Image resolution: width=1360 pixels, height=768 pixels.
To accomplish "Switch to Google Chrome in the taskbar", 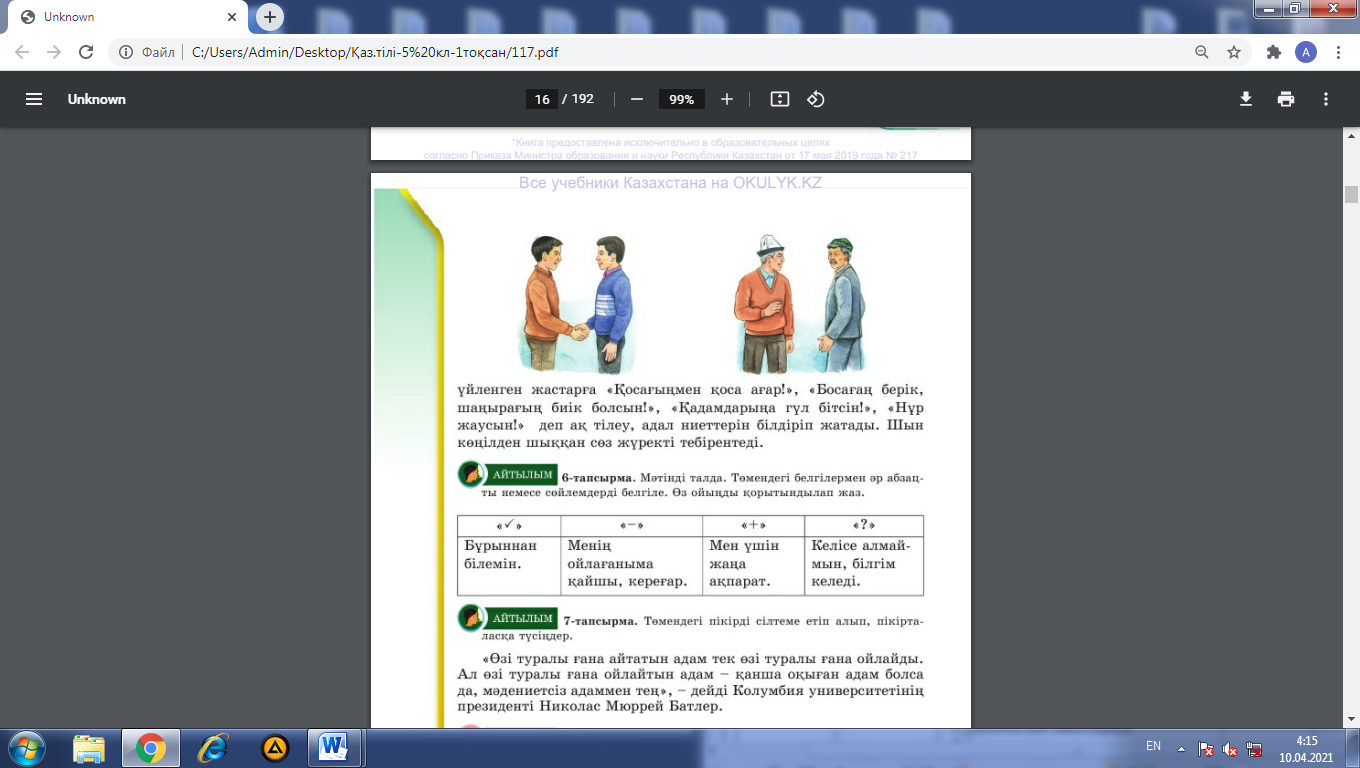I will (150, 747).
